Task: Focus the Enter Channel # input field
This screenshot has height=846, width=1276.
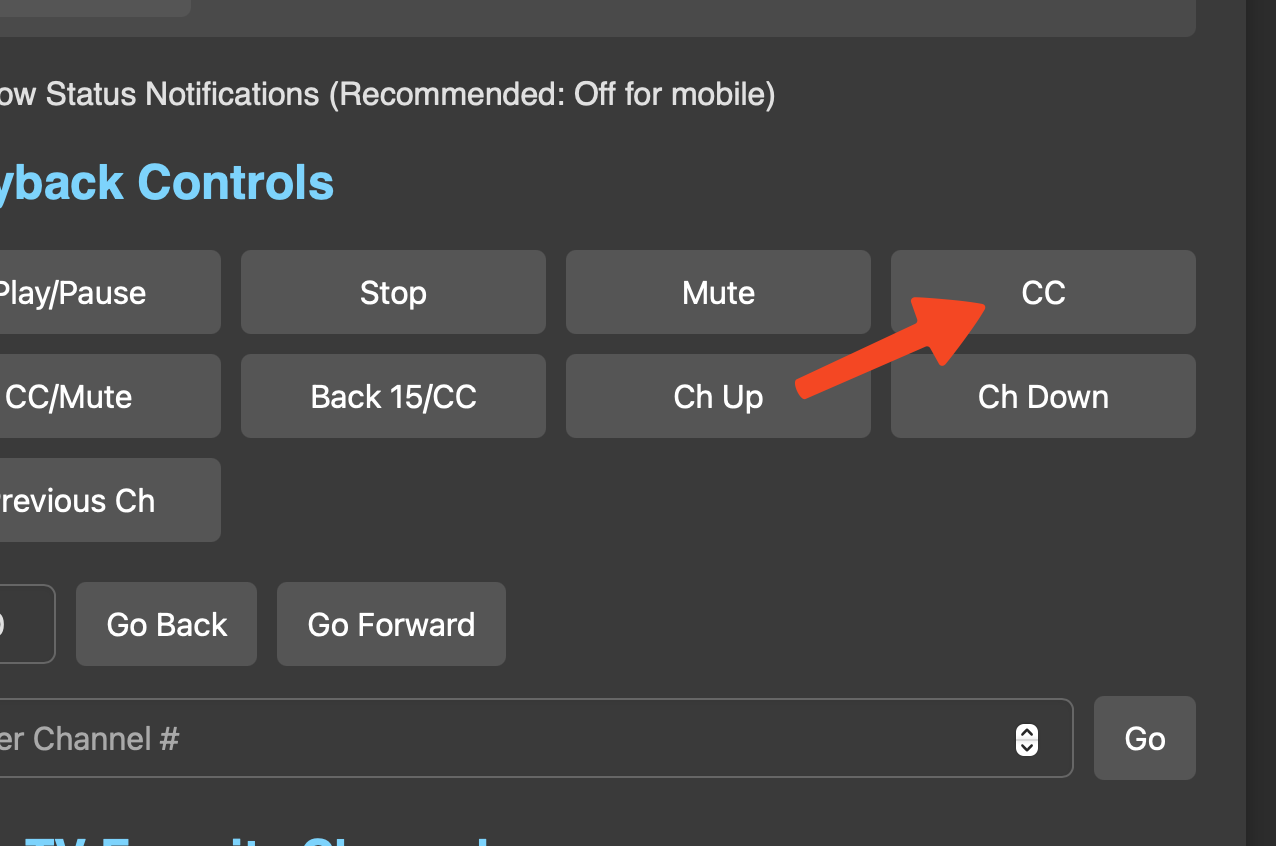Action: pyautogui.click(x=500, y=738)
